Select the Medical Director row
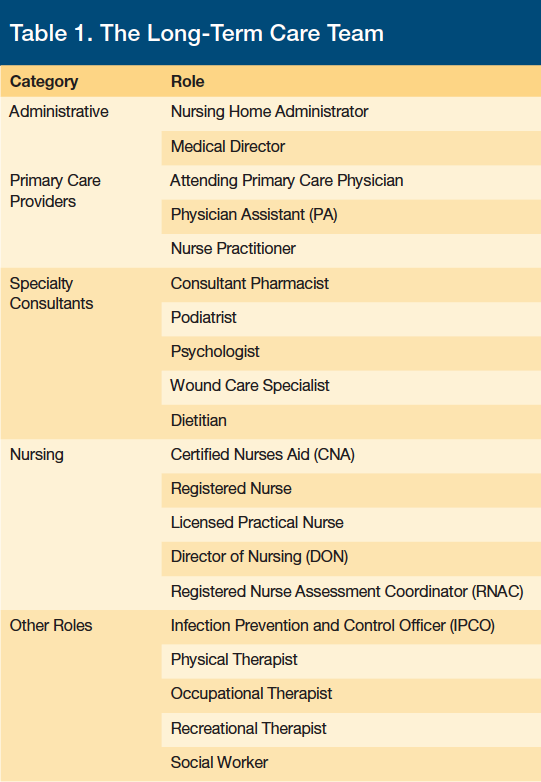 [x=351, y=148]
